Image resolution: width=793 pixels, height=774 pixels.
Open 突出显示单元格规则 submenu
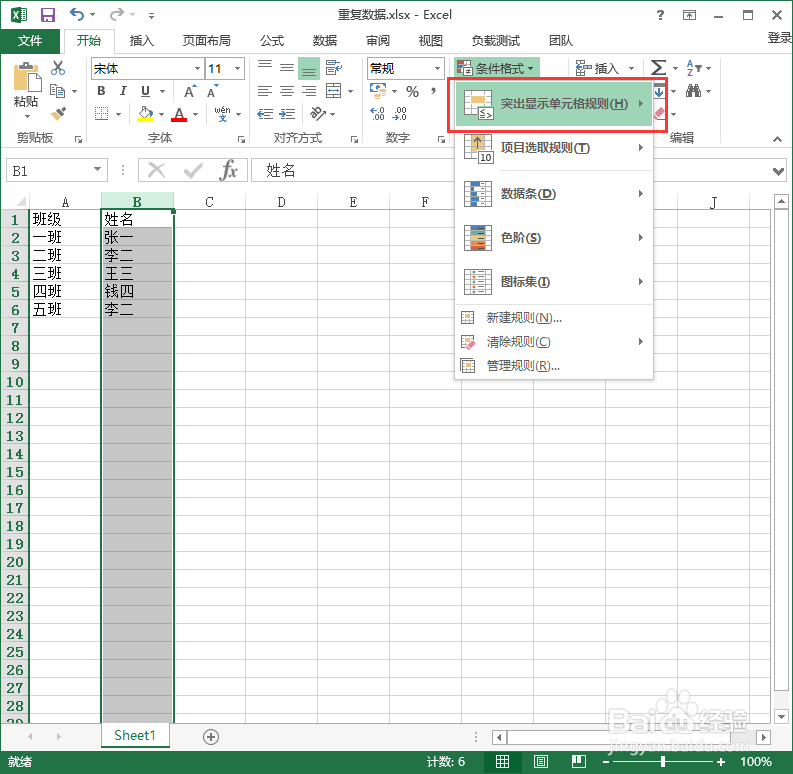(554, 104)
